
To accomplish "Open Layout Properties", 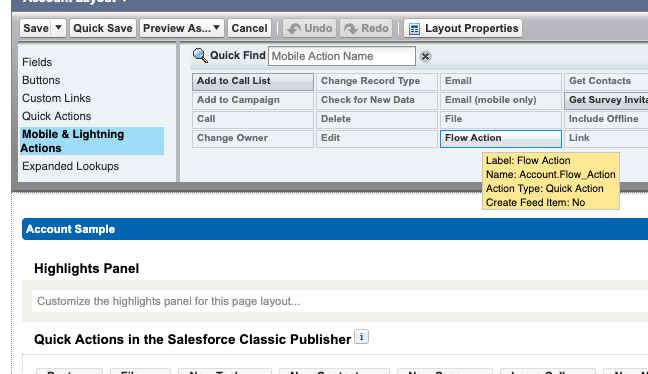I will pyautogui.click(x=463, y=28).
